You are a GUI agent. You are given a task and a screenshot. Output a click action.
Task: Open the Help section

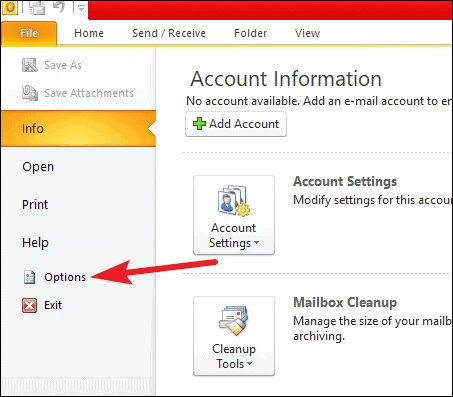(35, 242)
